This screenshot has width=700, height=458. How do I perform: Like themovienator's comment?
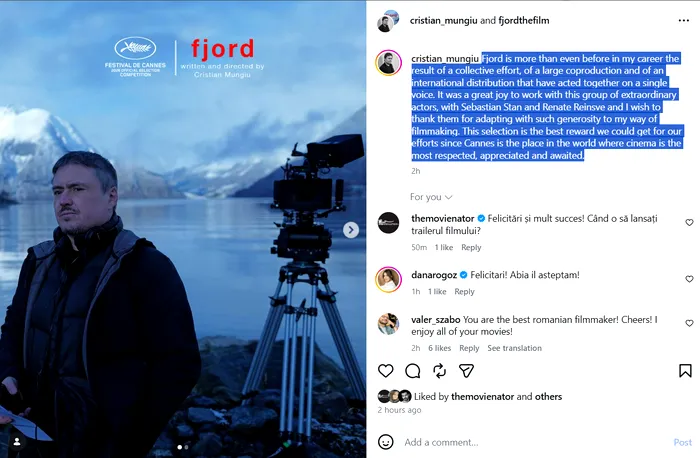pyautogui.click(x=689, y=222)
